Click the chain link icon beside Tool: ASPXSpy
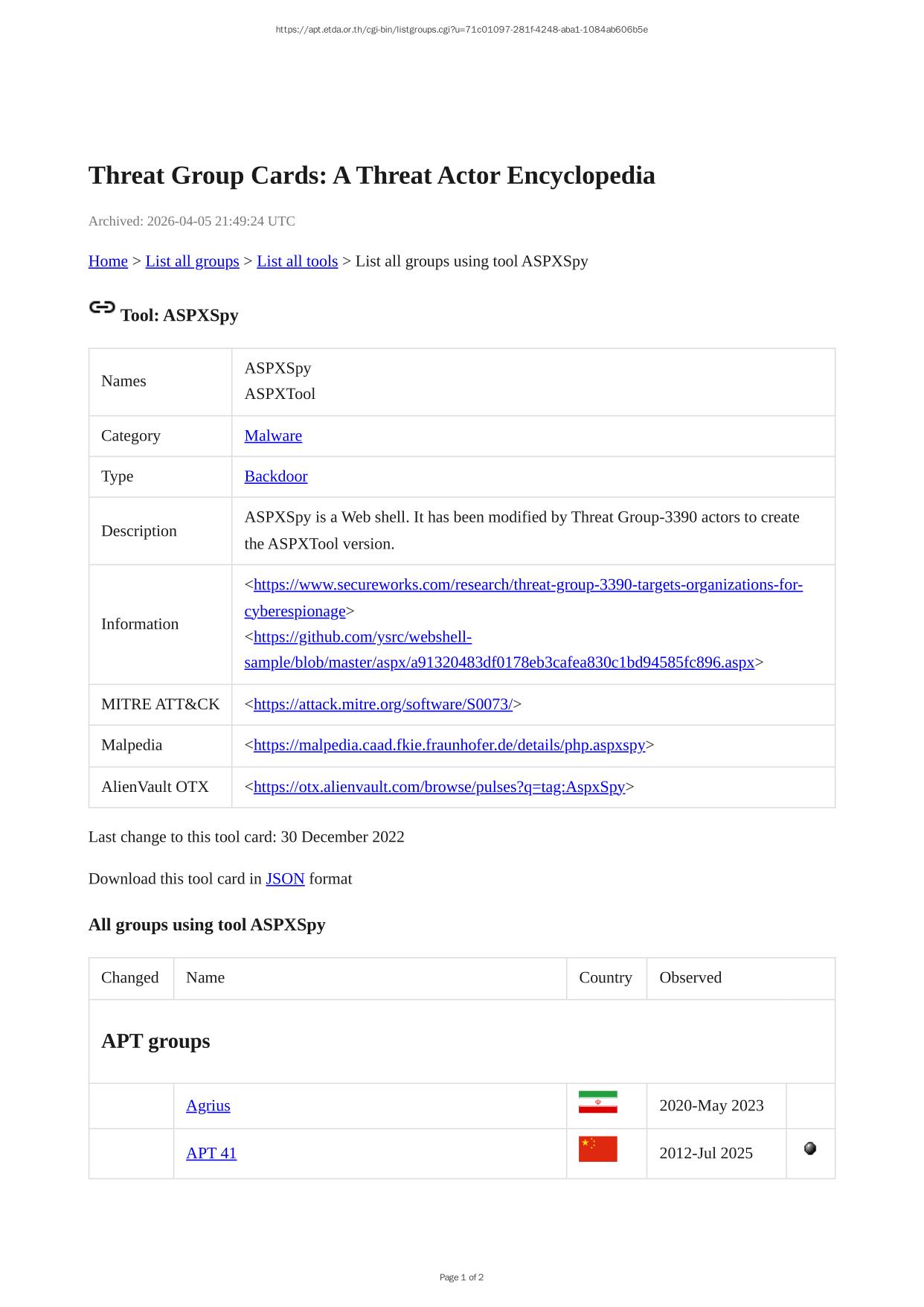The height and width of the screenshot is (1307, 924). [102, 307]
